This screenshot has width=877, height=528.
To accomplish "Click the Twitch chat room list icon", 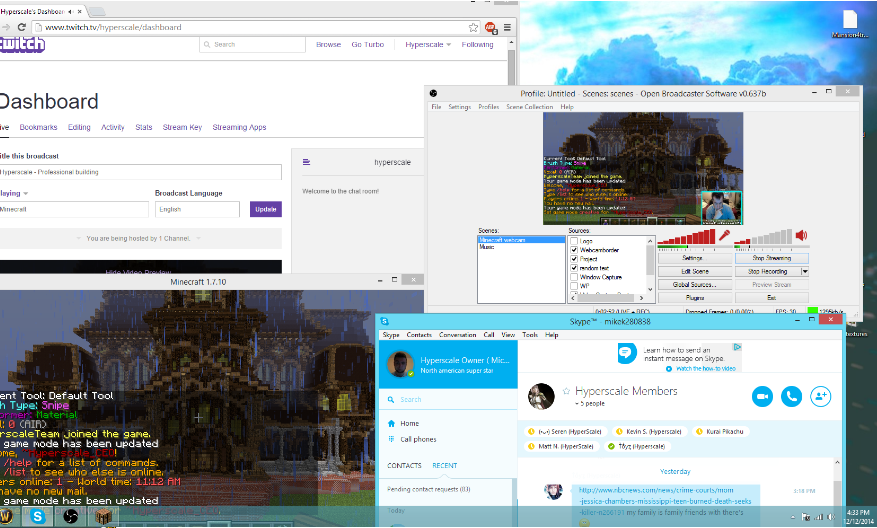I will coord(307,162).
